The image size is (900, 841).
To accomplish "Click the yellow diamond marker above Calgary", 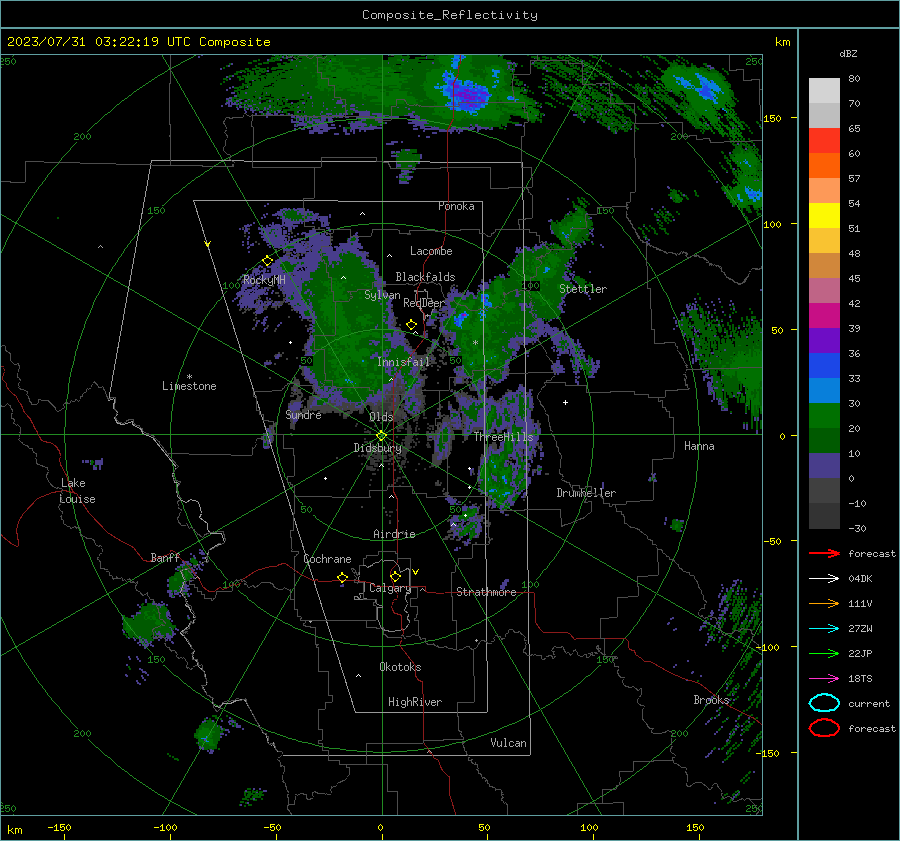I will pyautogui.click(x=395, y=576).
